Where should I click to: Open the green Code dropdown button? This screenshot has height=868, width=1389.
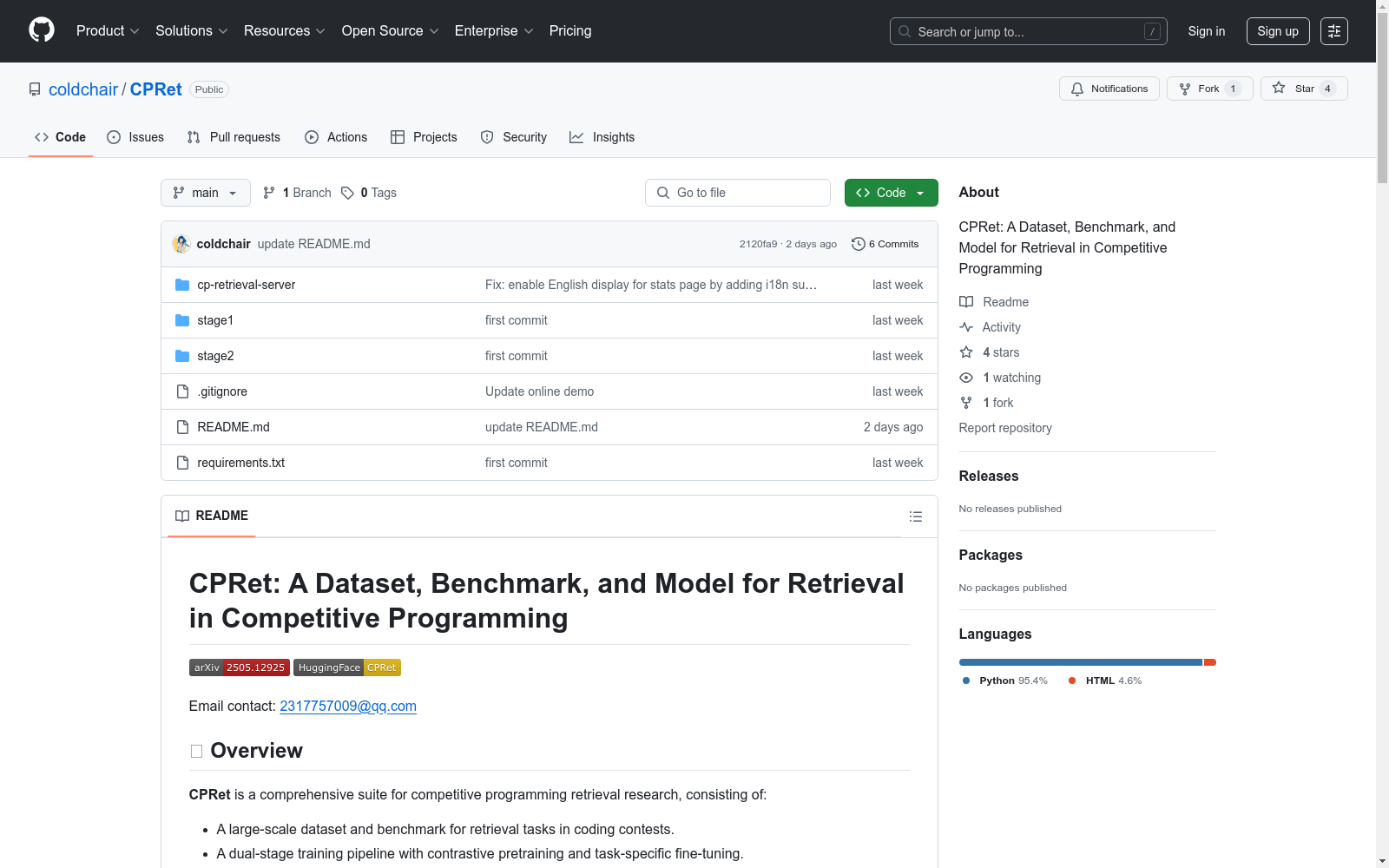tap(891, 193)
